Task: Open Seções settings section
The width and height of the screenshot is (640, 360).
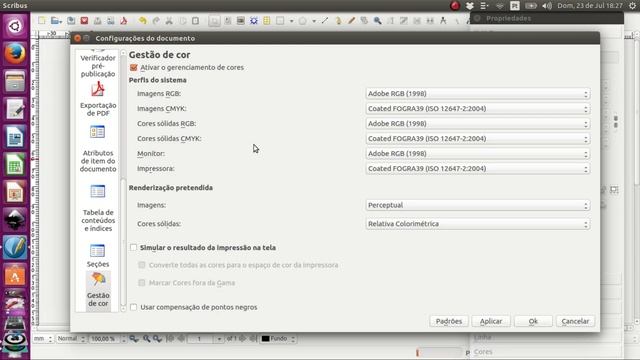Action: pos(98,256)
